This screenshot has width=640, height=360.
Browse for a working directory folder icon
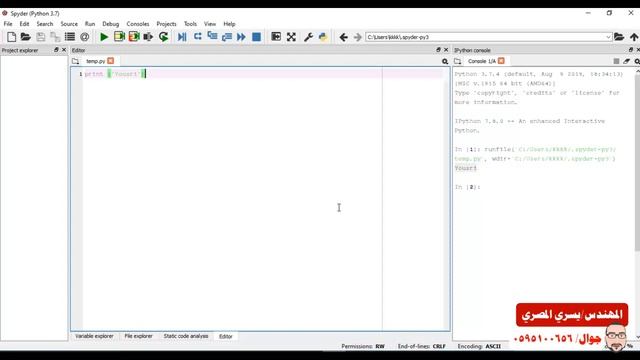click(619, 37)
